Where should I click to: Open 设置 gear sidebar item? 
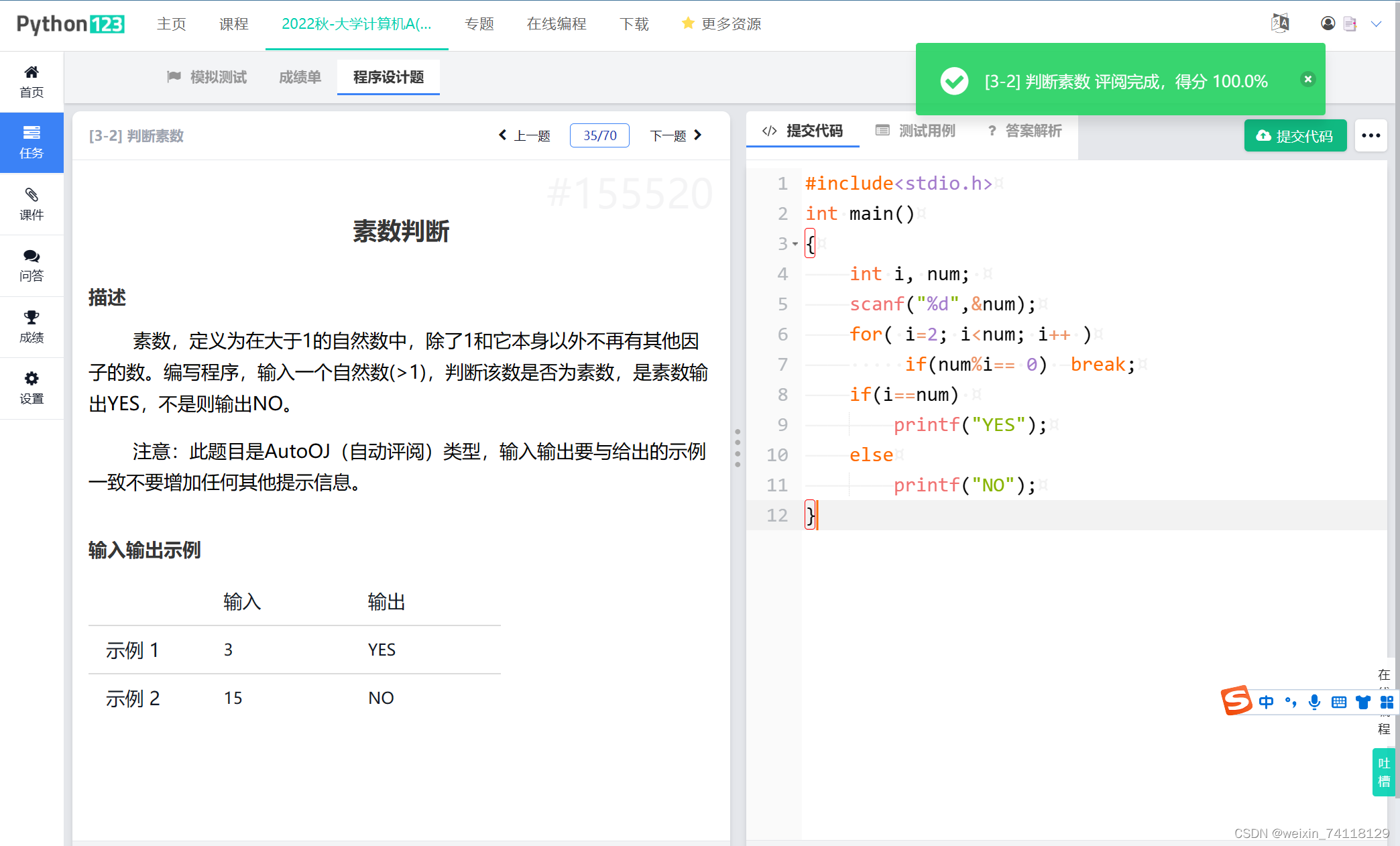coord(32,388)
